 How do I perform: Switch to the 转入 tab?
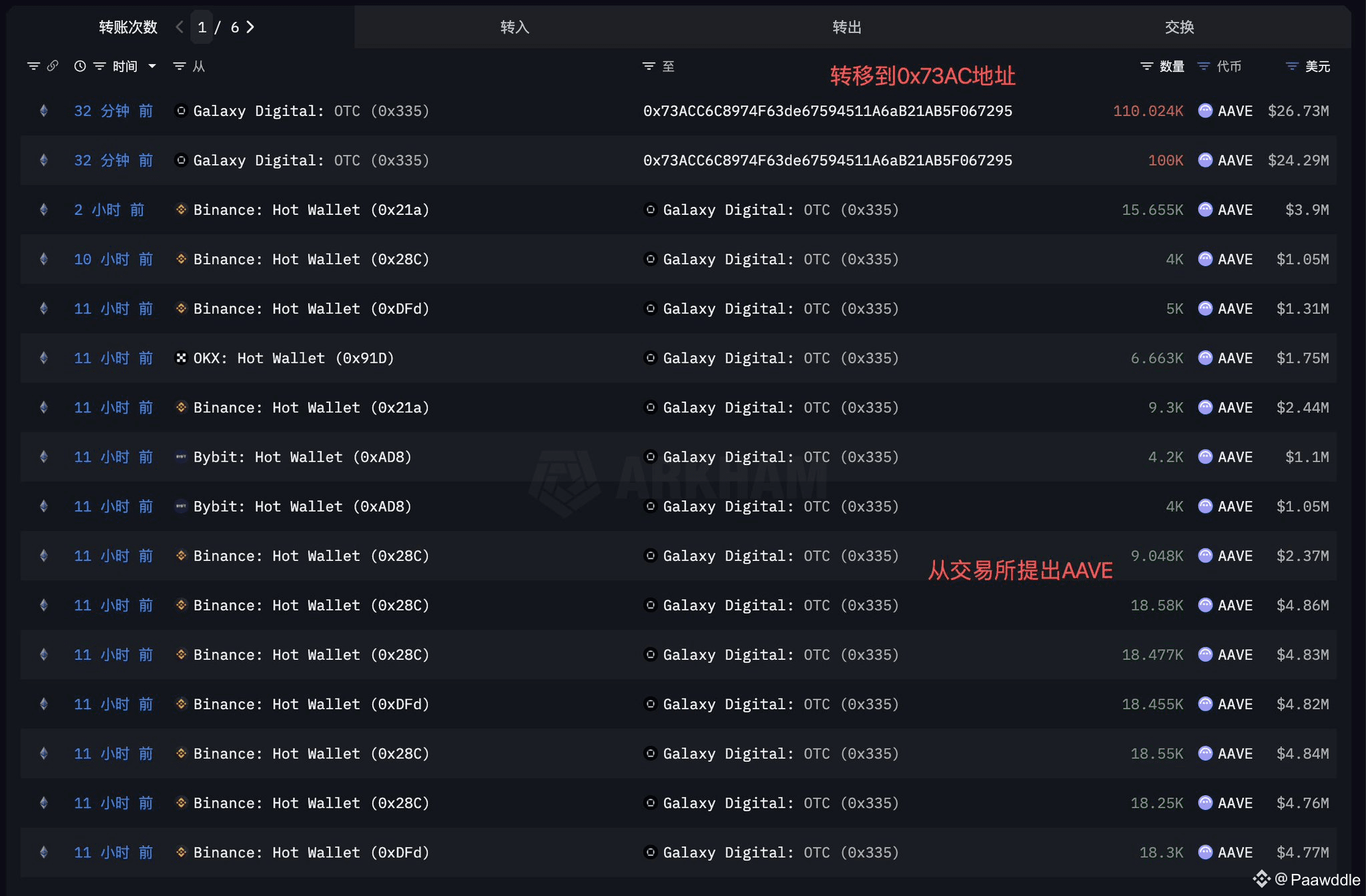[515, 27]
